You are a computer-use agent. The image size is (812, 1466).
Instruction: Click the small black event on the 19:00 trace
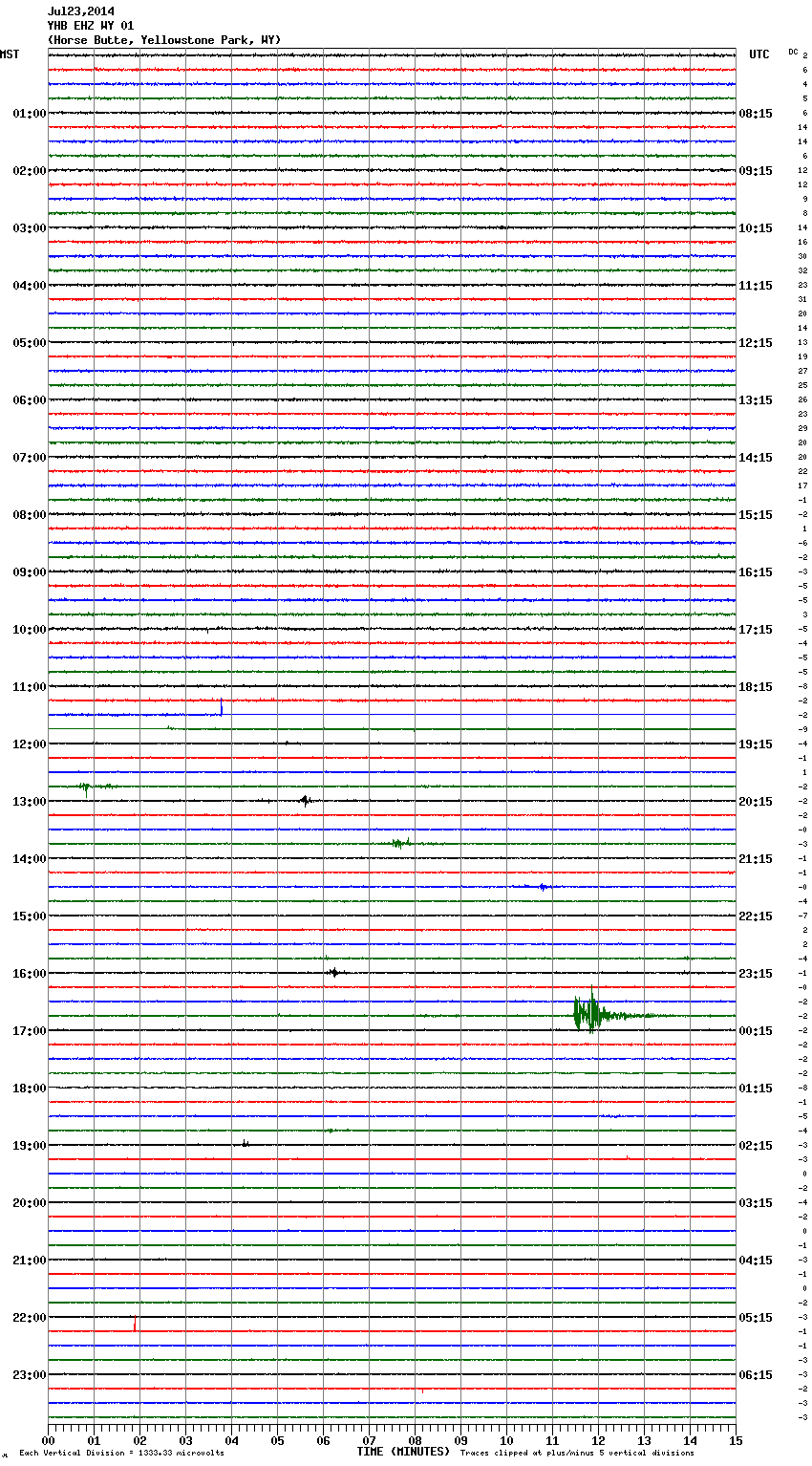(x=246, y=1143)
